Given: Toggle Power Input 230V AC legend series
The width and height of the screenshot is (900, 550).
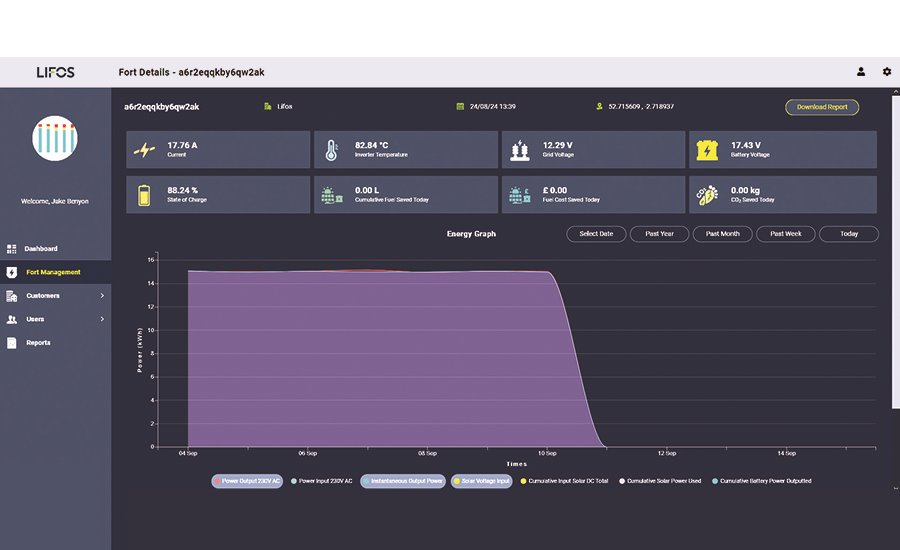Looking at the screenshot, I should point(321,481).
